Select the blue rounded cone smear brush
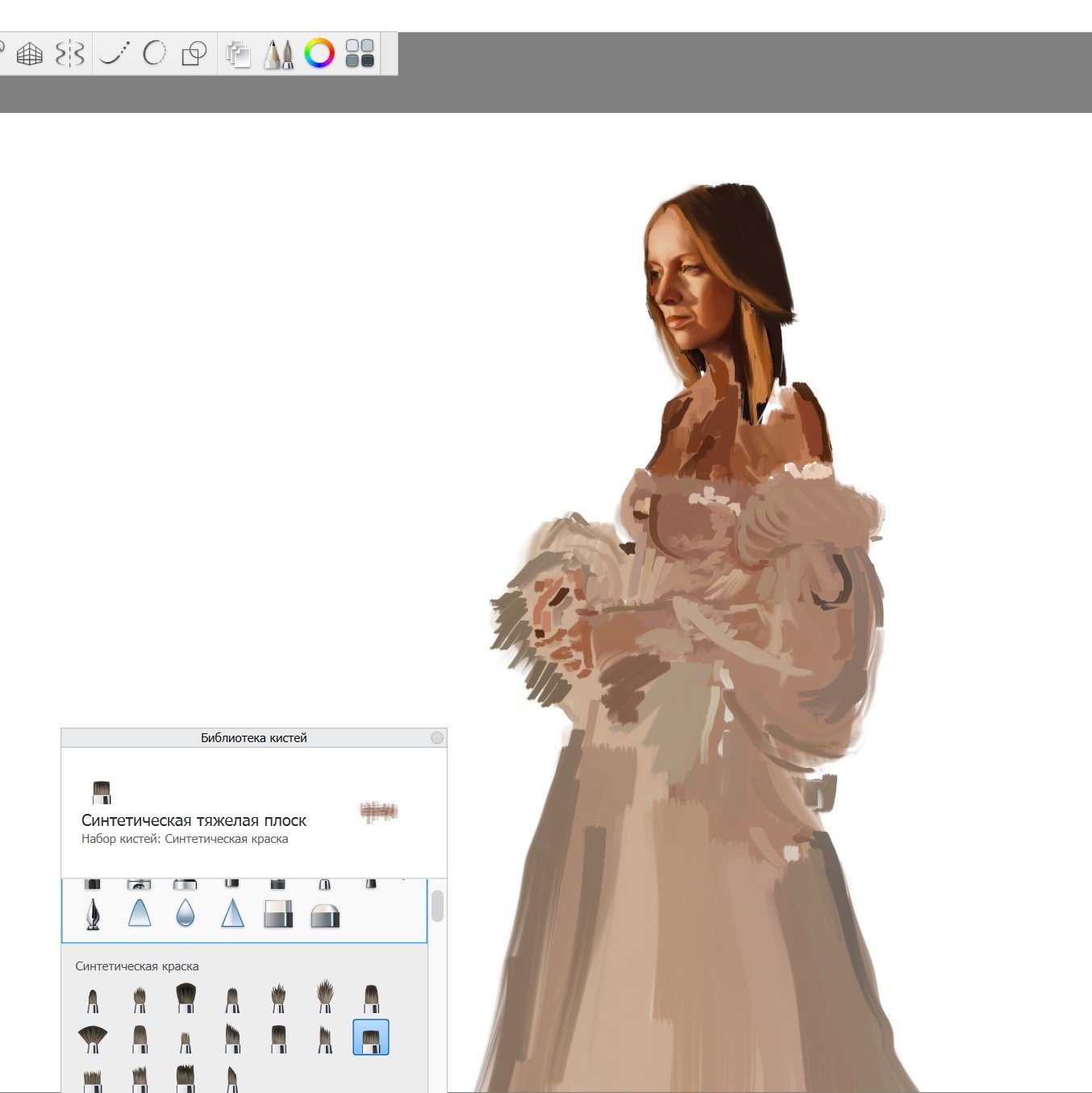Screen dimensions: 1092x1093 click(140, 913)
